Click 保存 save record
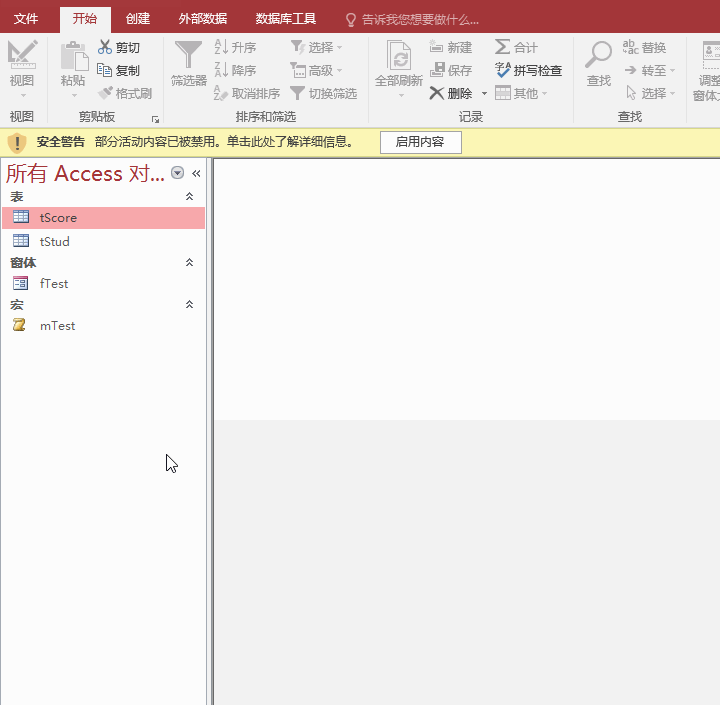 point(451,70)
